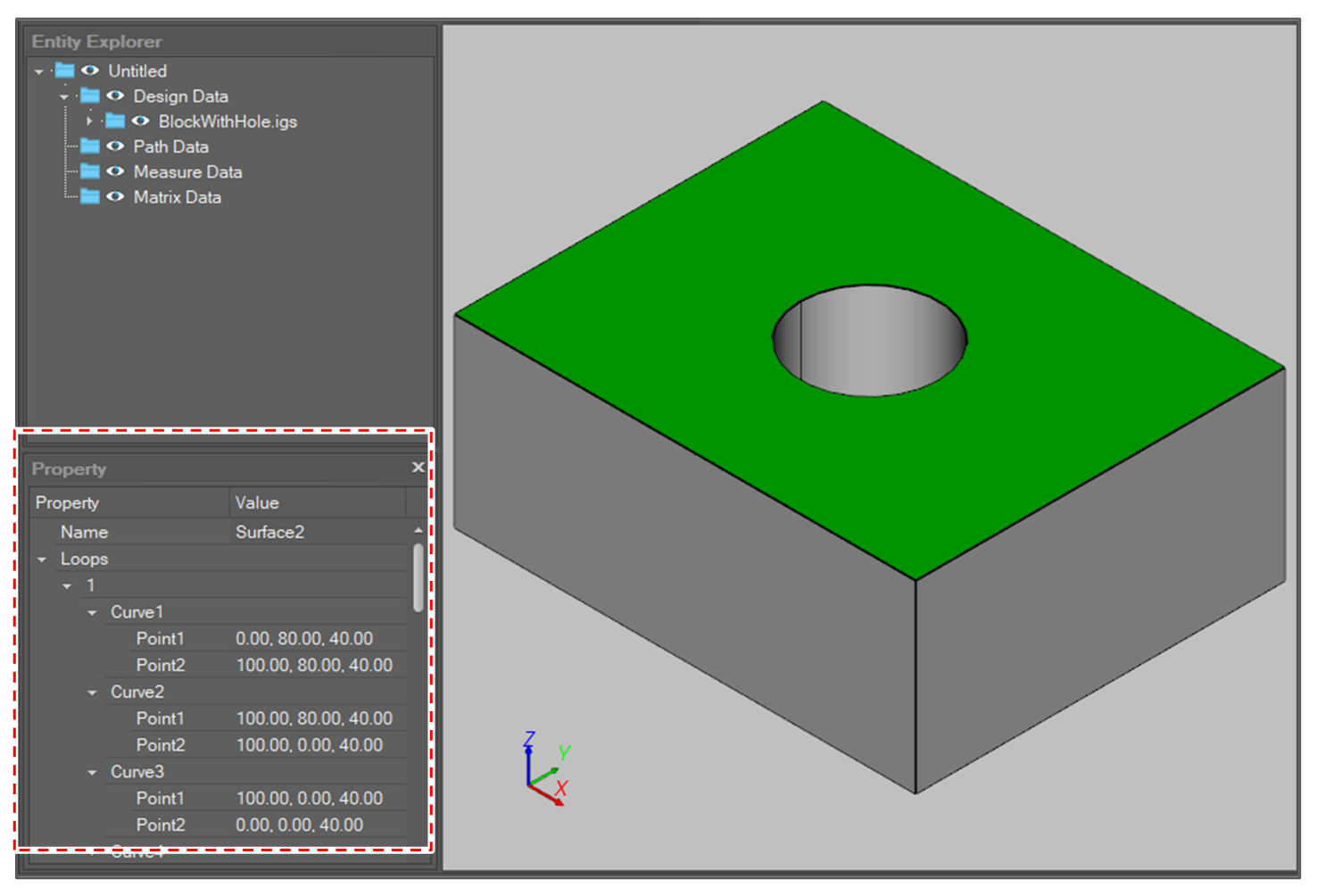Toggle Measure Data visibility eye

(115, 171)
